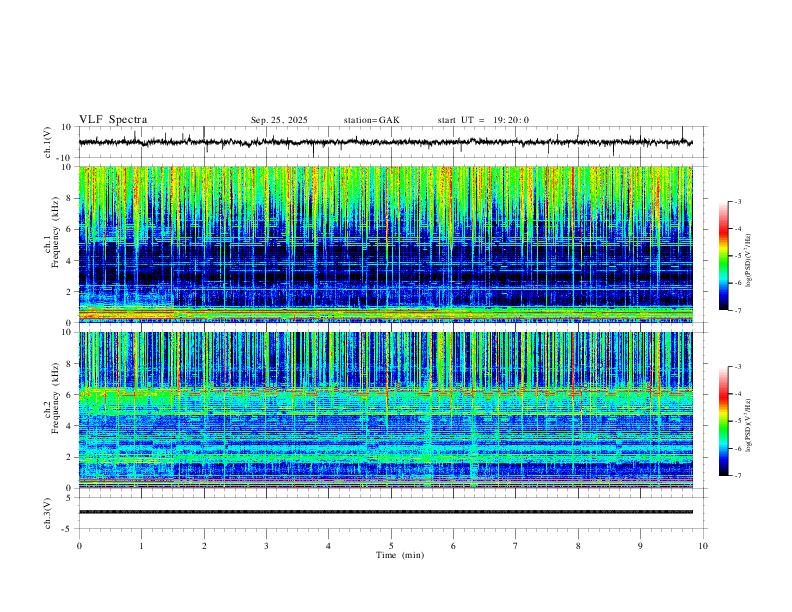Image resolution: width=792 pixels, height=612 pixels.
Task: Click the date label "Sep. 25, 2025"
Action: point(279,120)
